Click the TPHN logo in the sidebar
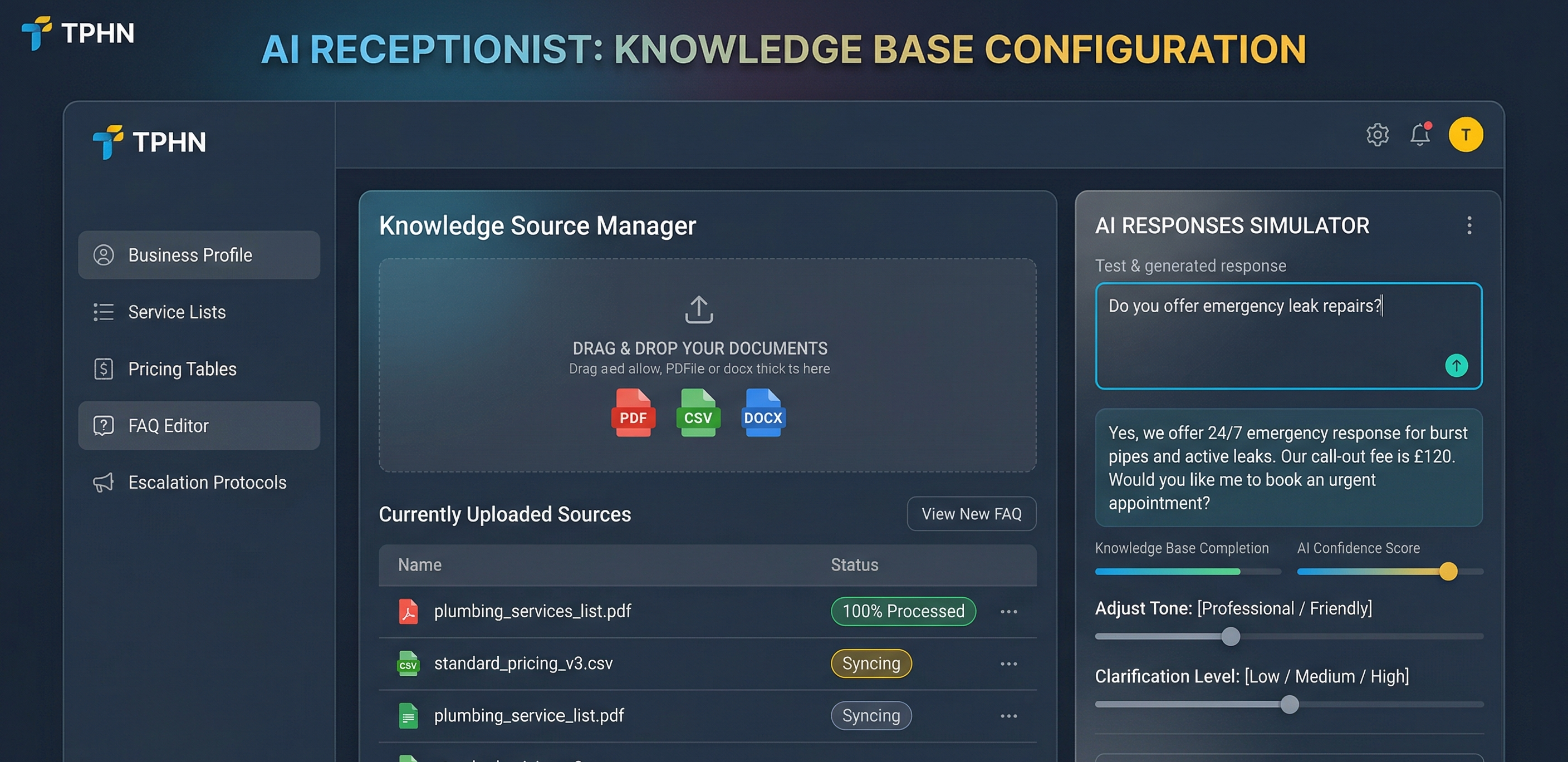The height and width of the screenshot is (762, 1568). (149, 142)
